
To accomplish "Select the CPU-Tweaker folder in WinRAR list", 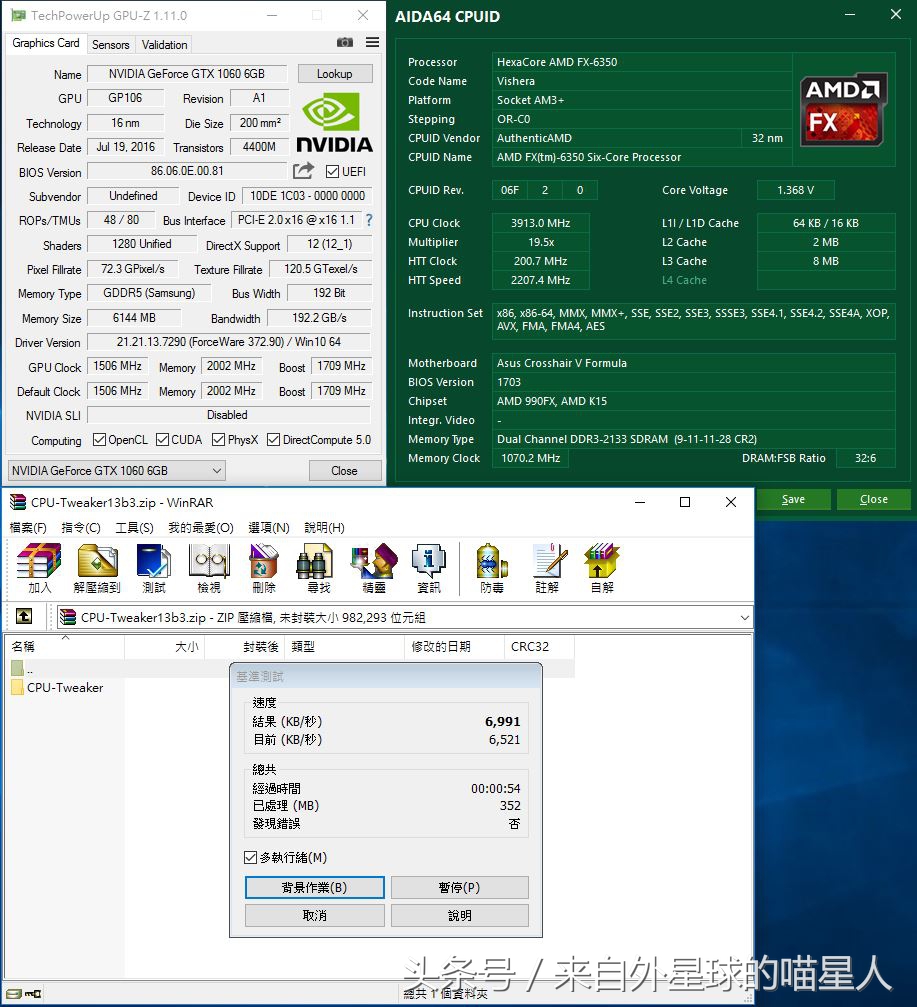I will click(x=57, y=687).
